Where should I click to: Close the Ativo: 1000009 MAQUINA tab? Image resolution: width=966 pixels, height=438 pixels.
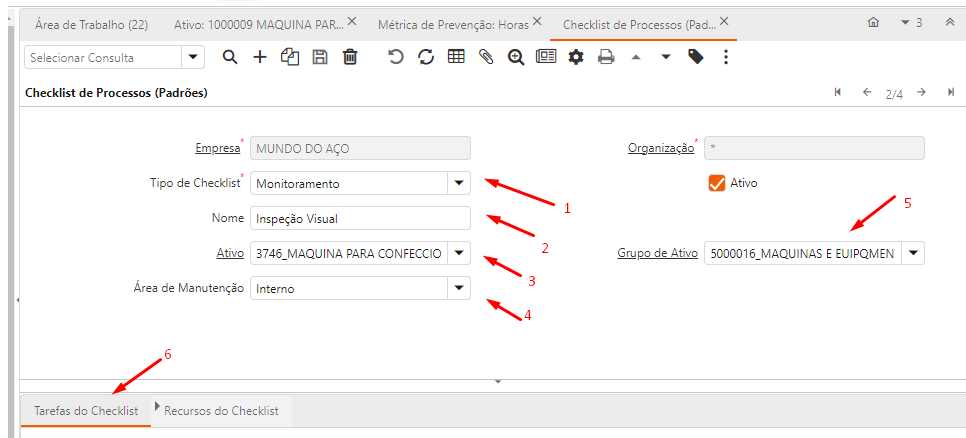(x=352, y=22)
